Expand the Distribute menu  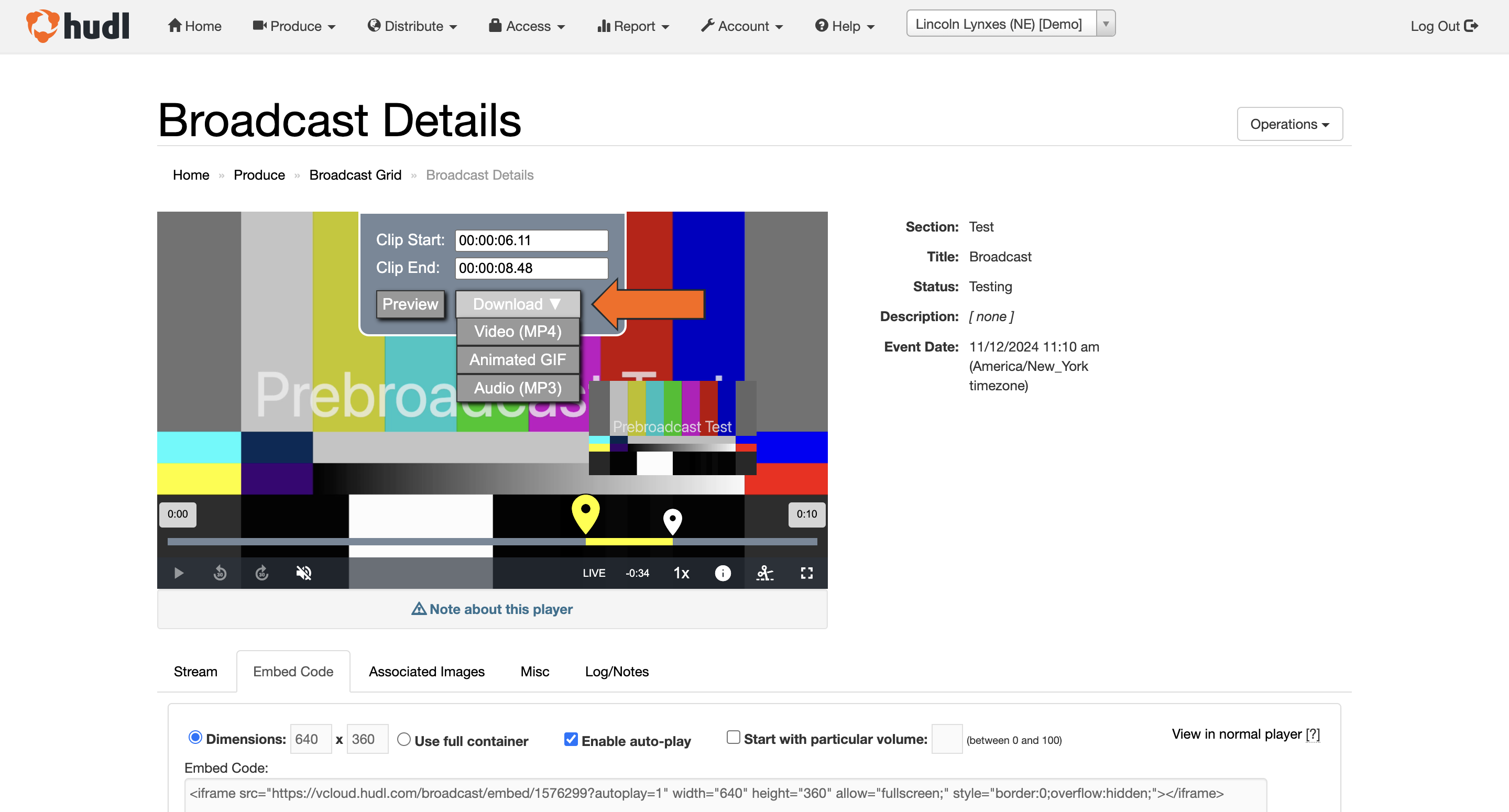click(x=412, y=26)
